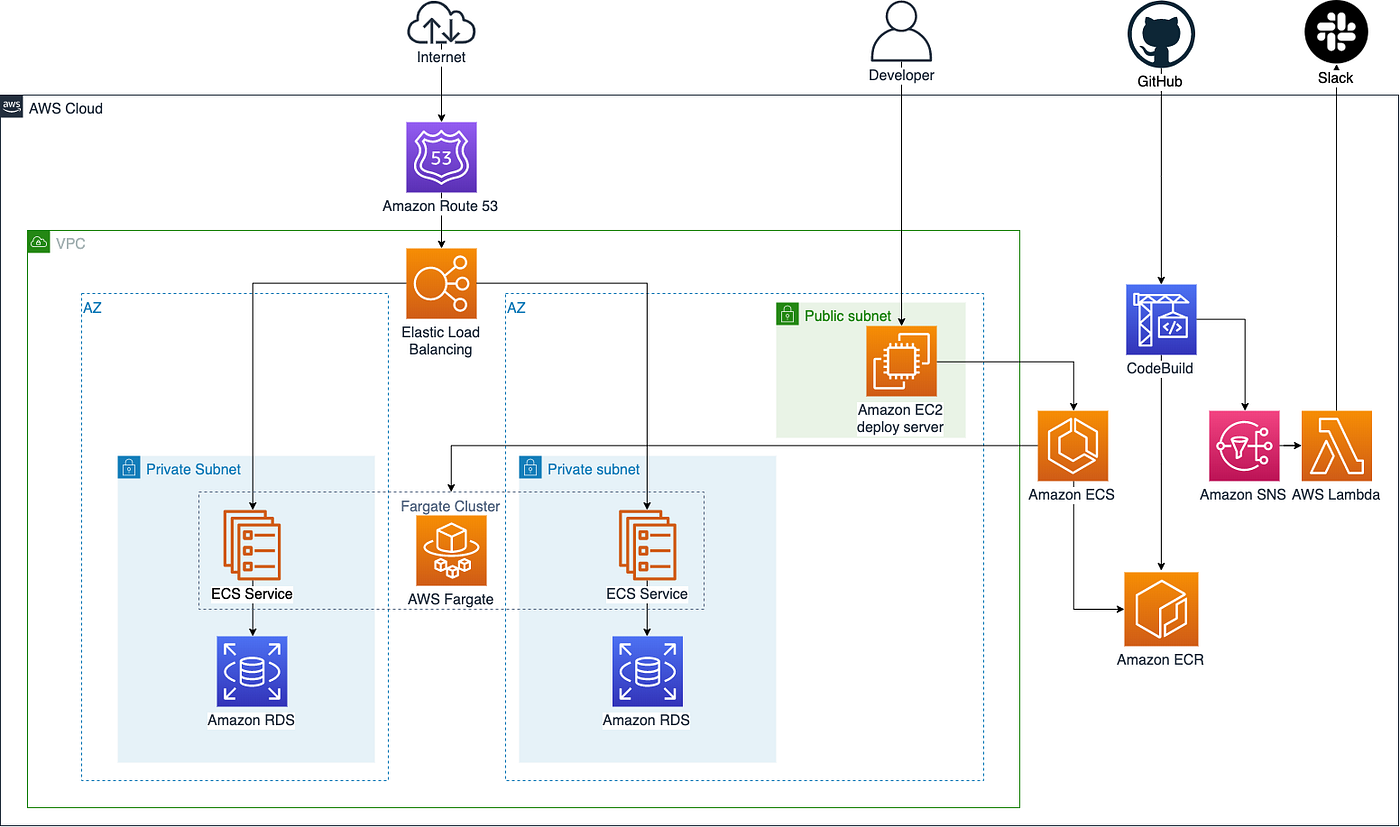This screenshot has height=827, width=1400.
Task: Select the Amazon SNS icon
Action: 1243,447
